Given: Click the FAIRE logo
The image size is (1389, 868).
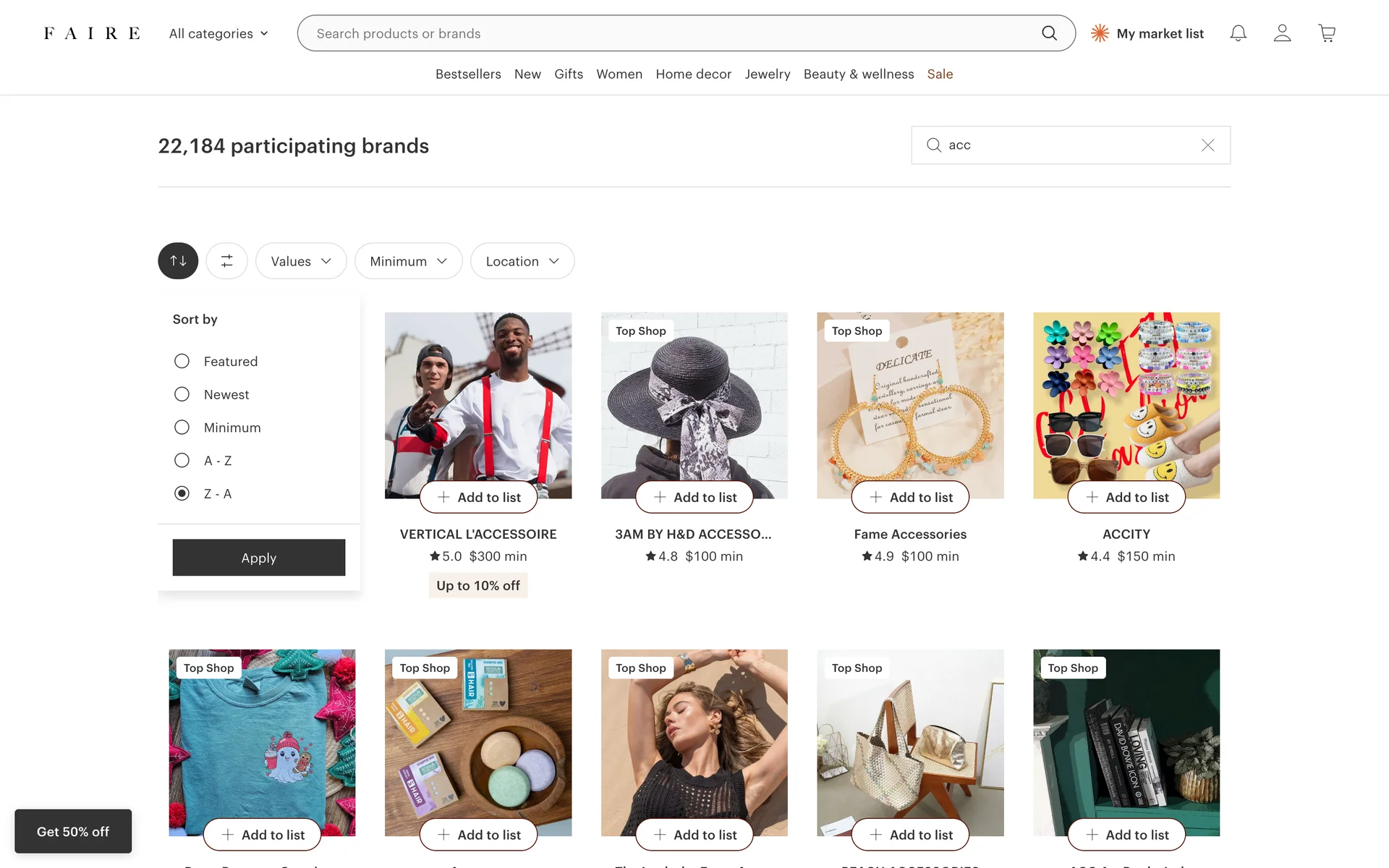Looking at the screenshot, I should 92,33.
